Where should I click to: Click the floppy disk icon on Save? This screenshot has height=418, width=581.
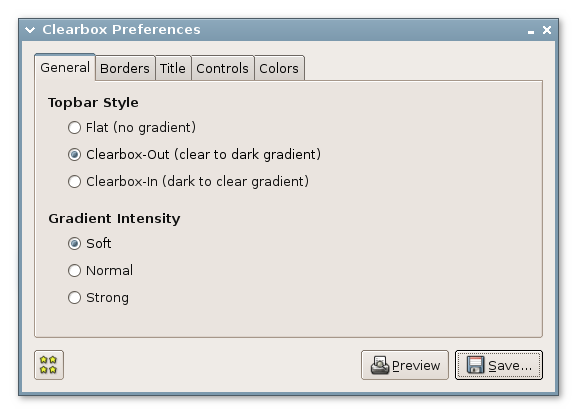pos(475,365)
